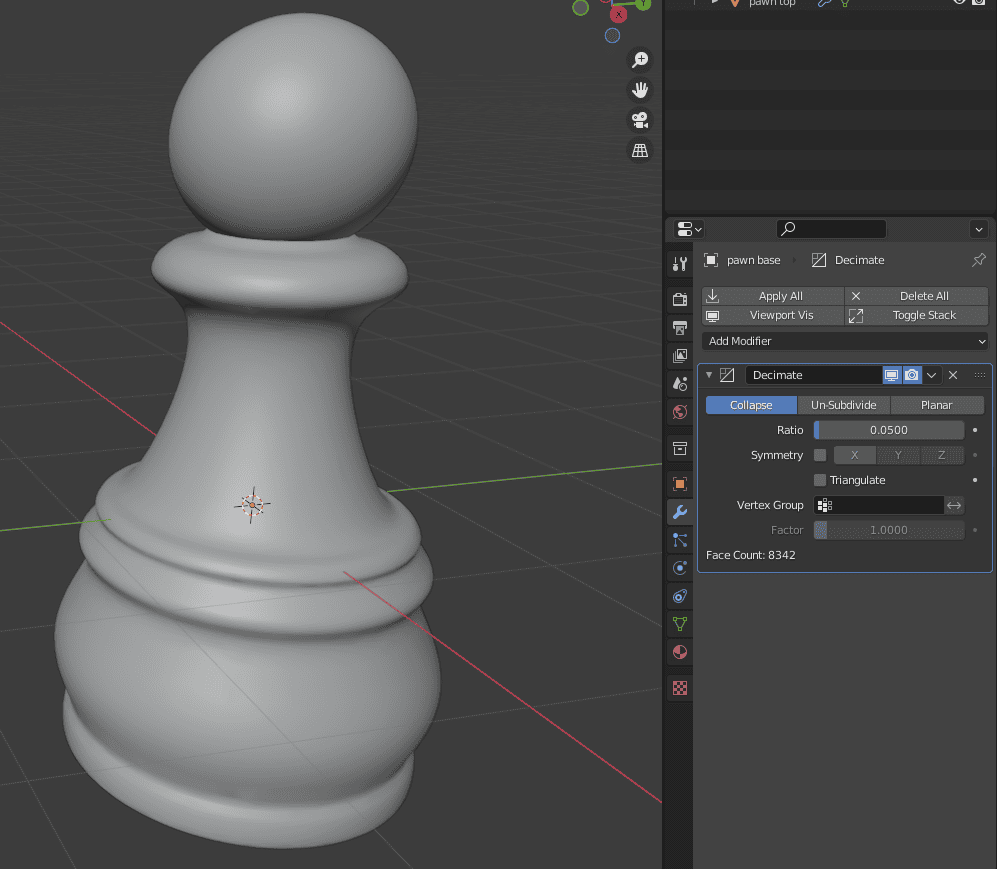This screenshot has width=997, height=869.
Task: Open the Render Properties tab
Action: click(x=680, y=298)
